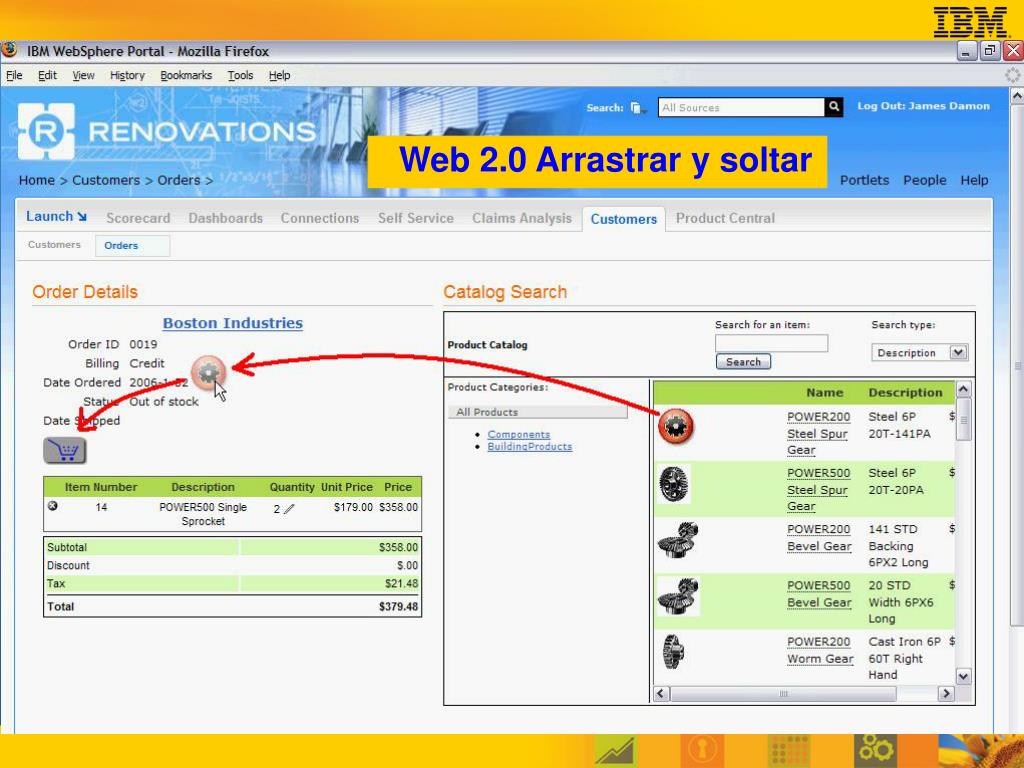The width and height of the screenshot is (1024, 768).
Task: Click the People link
Action: point(924,180)
